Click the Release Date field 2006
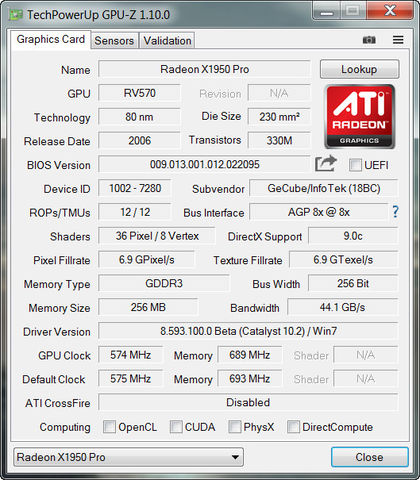This screenshot has height=480, width=420. click(x=139, y=141)
